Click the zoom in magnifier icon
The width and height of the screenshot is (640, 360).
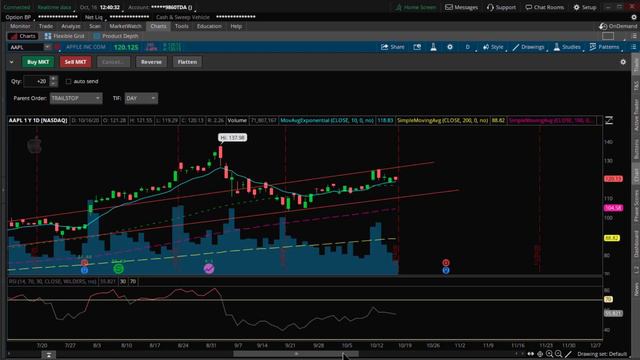coord(549,354)
